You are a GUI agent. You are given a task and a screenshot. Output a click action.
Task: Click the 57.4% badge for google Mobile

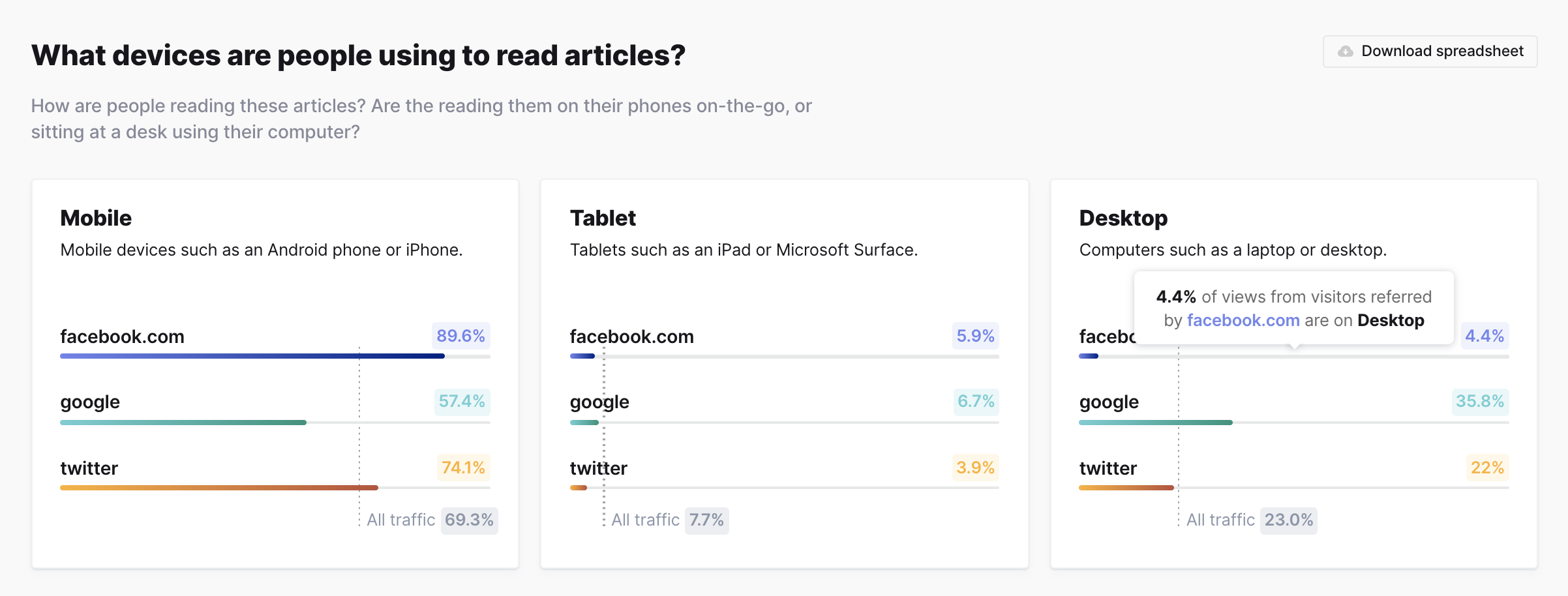pyautogui.click(x=461, y=402)
